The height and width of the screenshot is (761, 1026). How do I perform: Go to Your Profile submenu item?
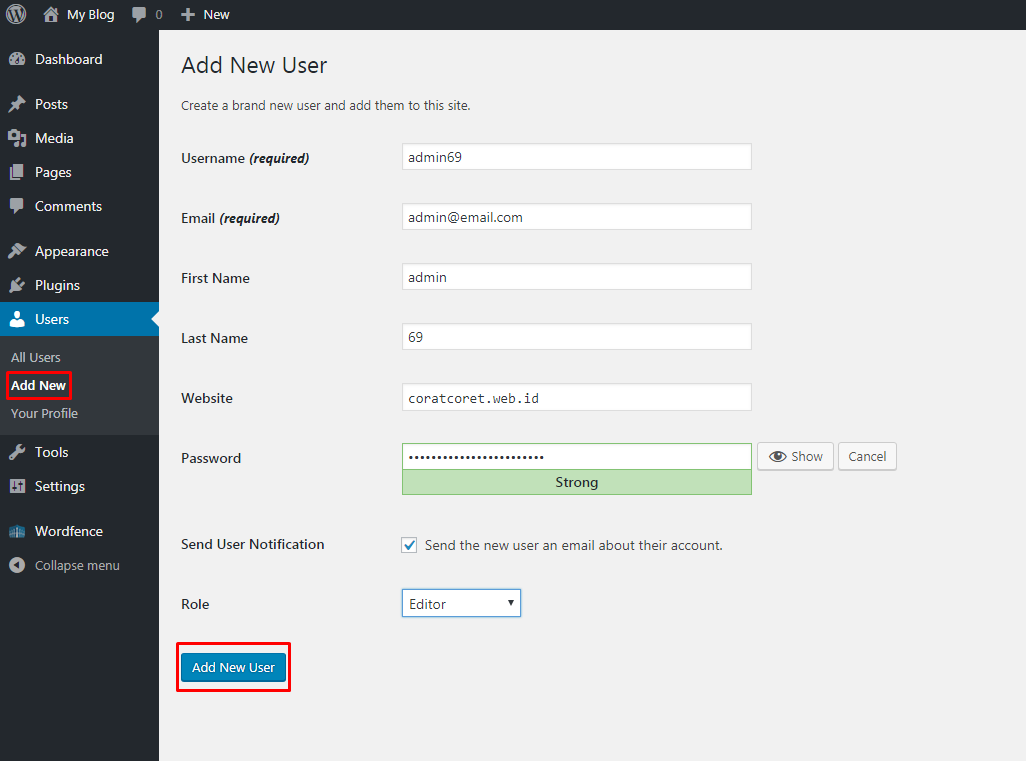tap(44, 414)
